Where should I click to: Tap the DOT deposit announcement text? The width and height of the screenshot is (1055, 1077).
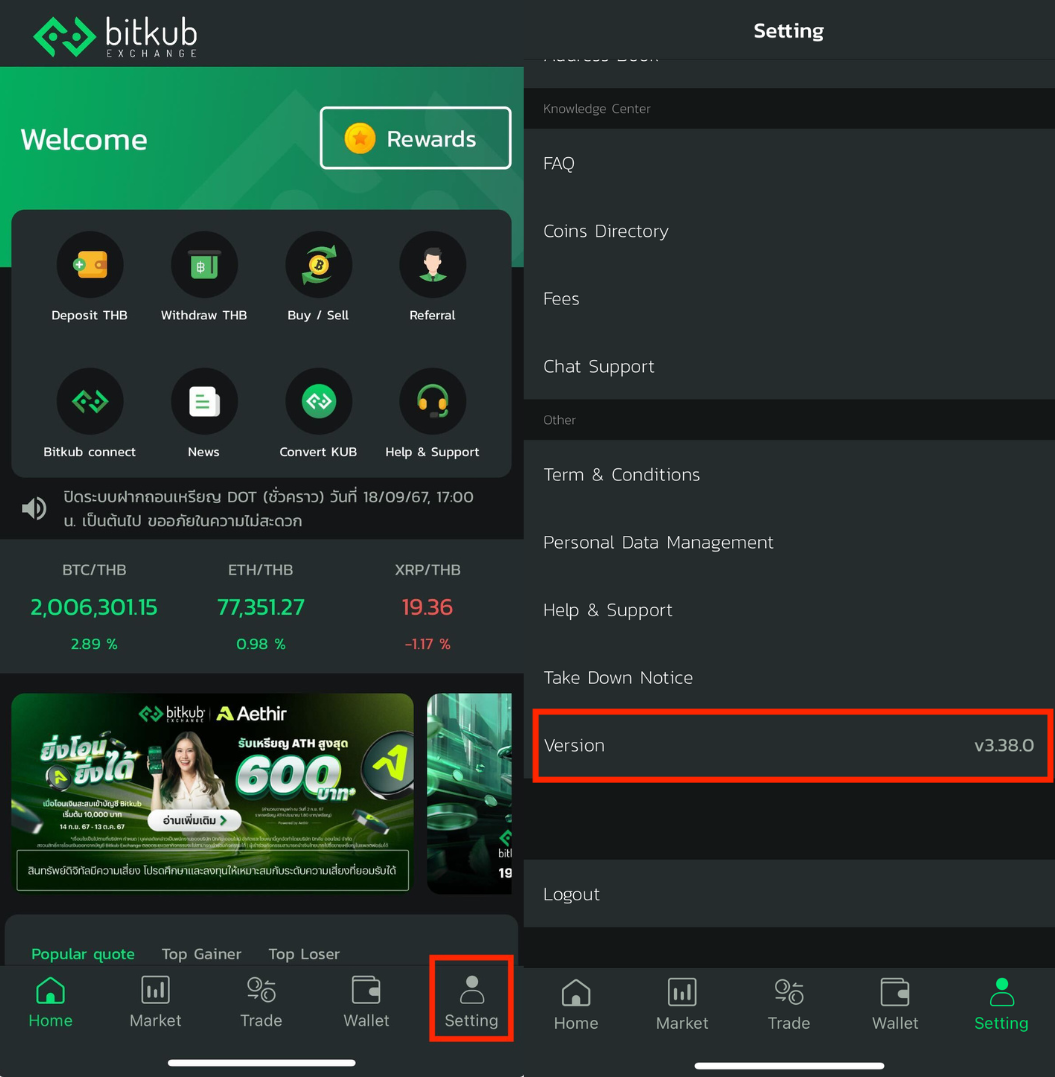[269, 508]
